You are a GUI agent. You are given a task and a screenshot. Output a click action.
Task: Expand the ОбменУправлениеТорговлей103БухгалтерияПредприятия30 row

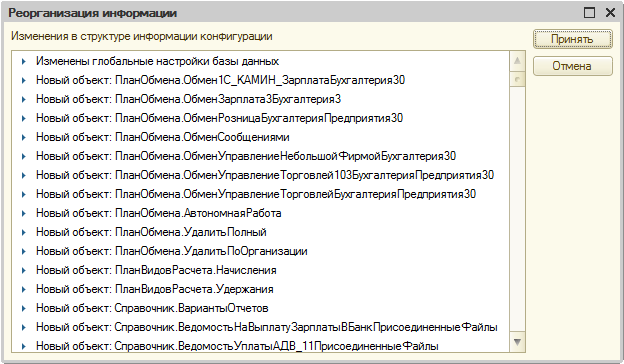point(23,175)
